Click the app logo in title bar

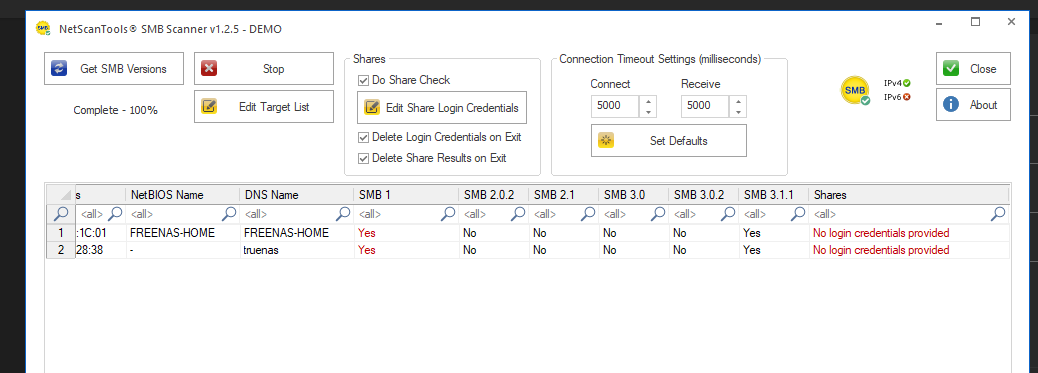pyautogui.click(x=43, y=28)
